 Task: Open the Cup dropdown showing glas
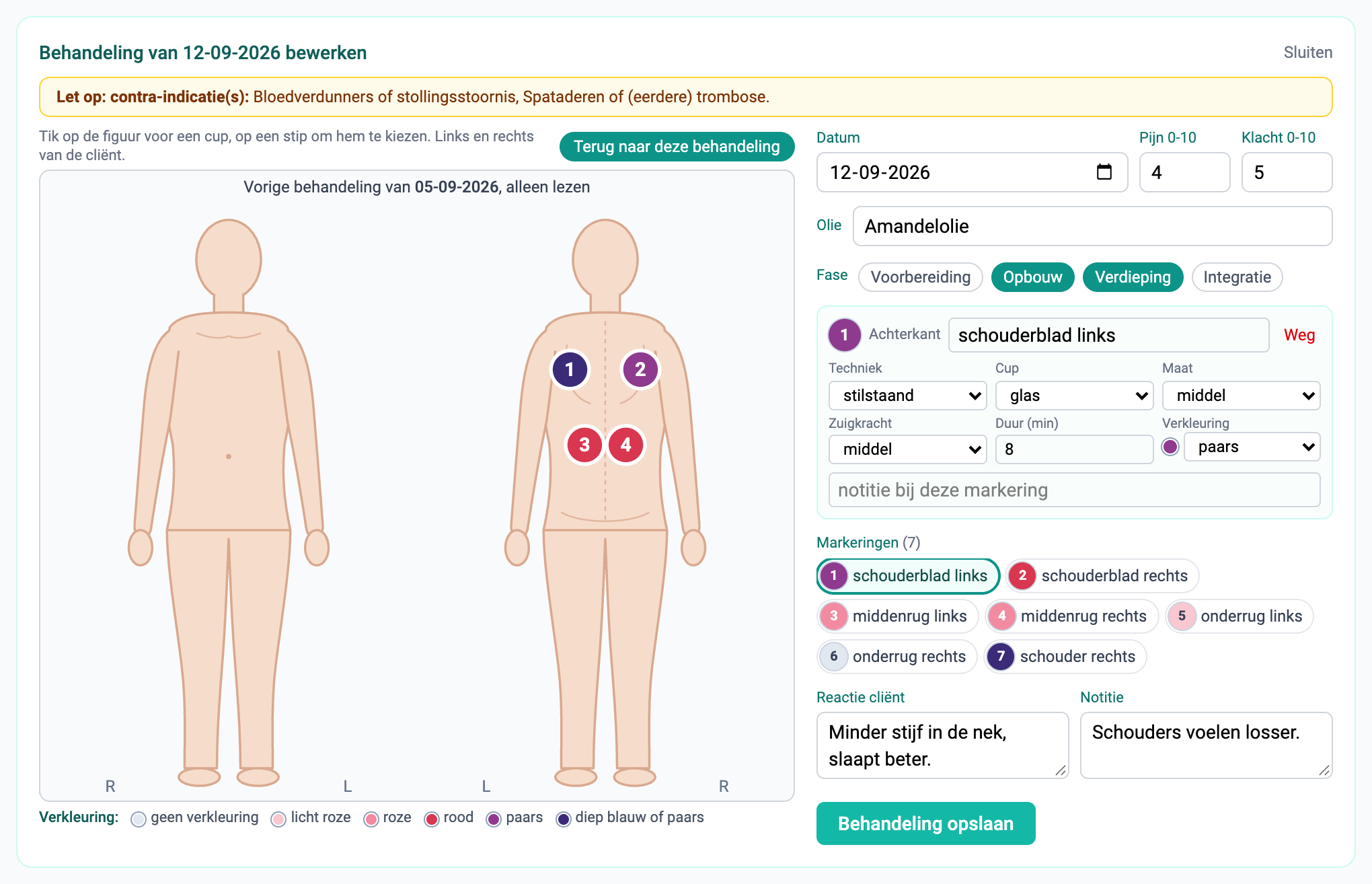click(1074, 396)
